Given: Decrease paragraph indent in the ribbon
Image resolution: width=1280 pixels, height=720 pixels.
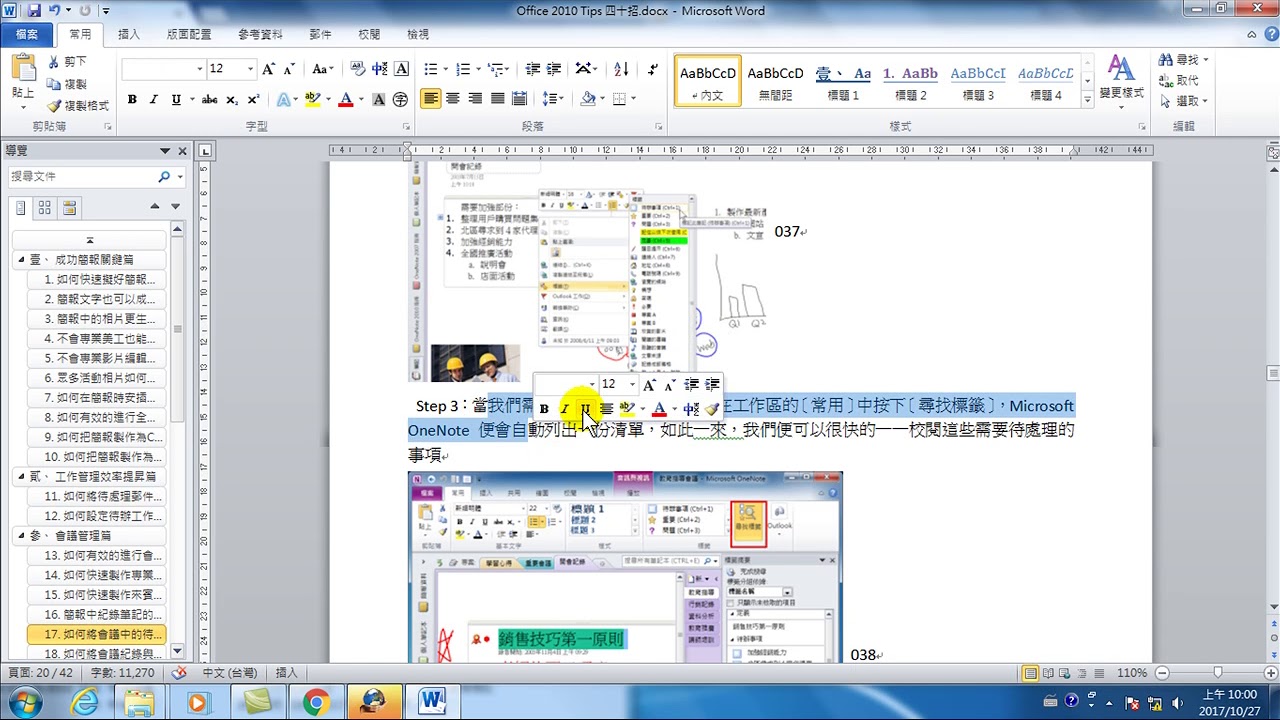Looking at the screenshot, I should [533, 69].
